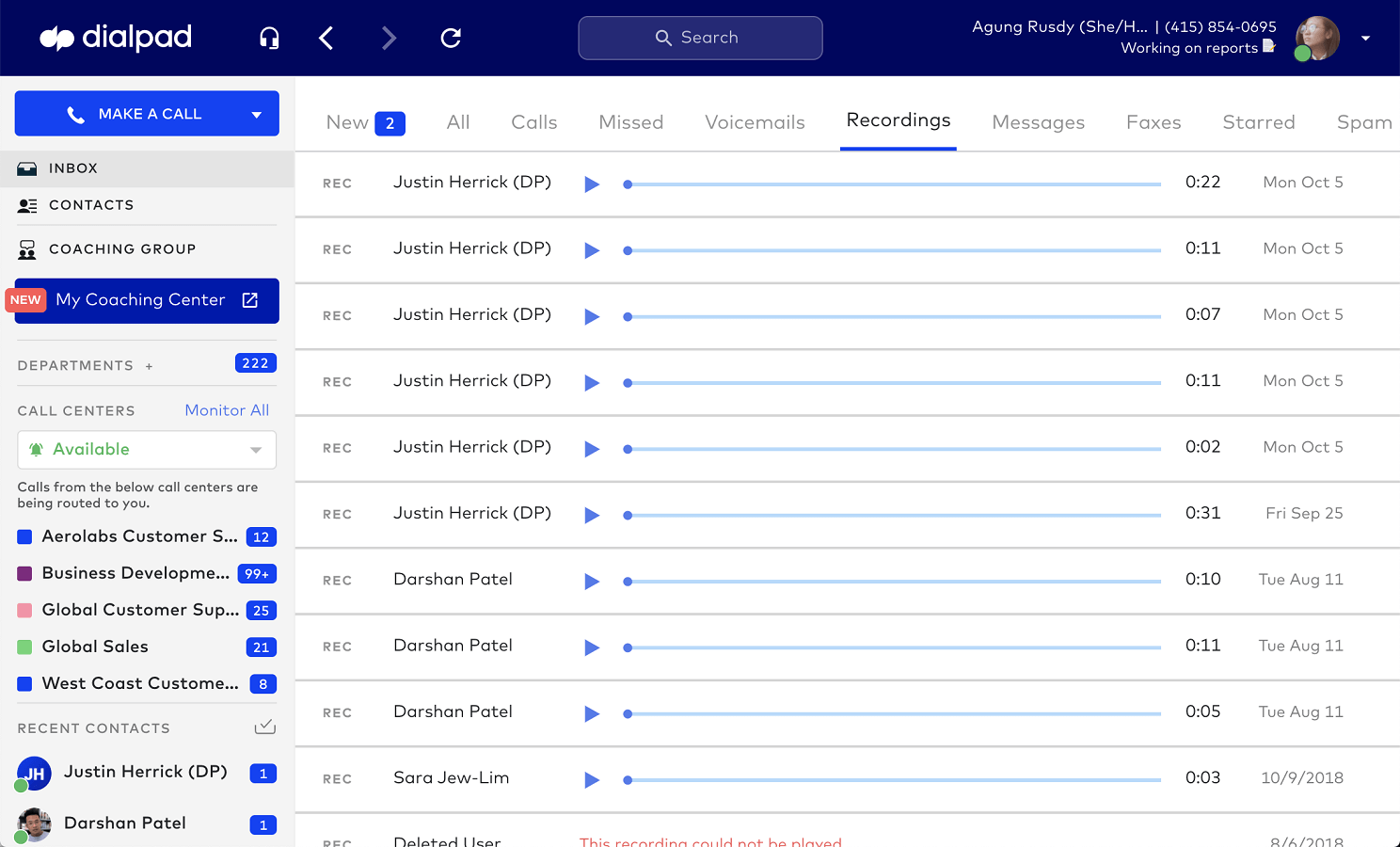Click the Departments 222 badge
The height and width of the screenshot is (847, 1400).
point(255,363)
